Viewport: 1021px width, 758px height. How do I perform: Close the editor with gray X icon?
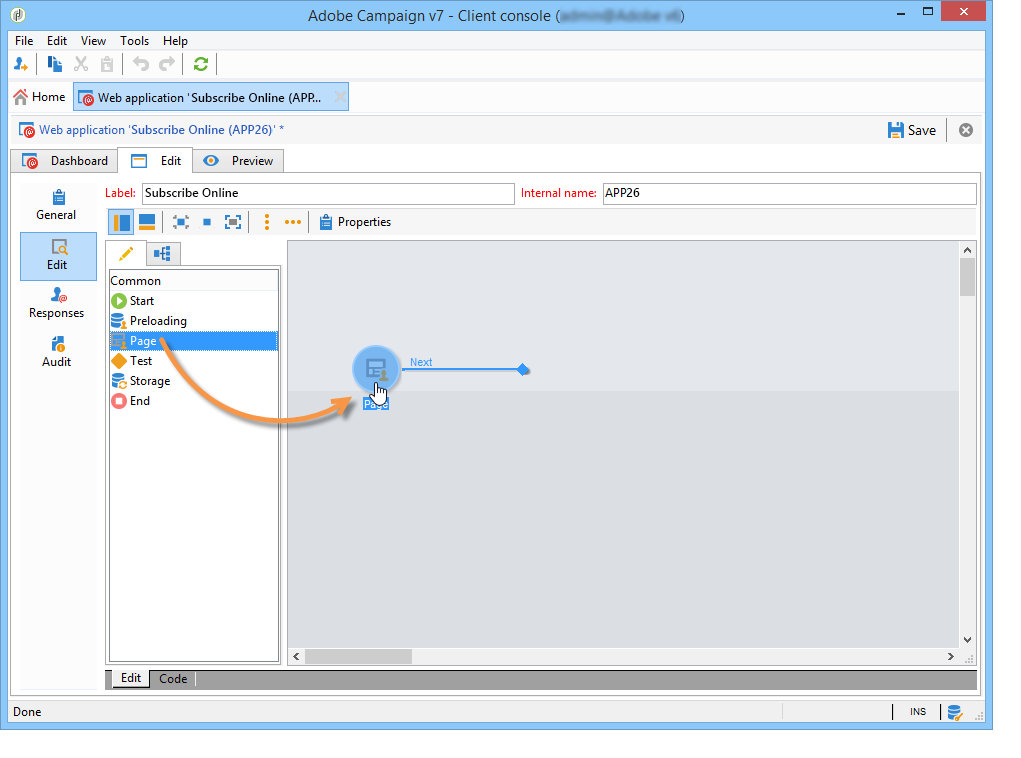click(x=966, y=130)
